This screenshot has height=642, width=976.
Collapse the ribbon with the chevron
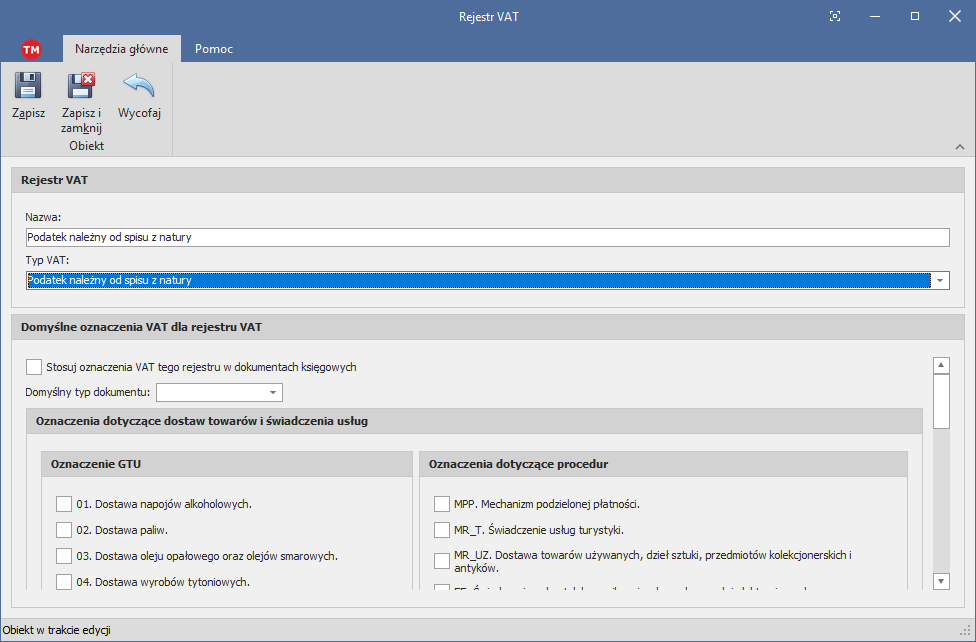coord(959,147)
